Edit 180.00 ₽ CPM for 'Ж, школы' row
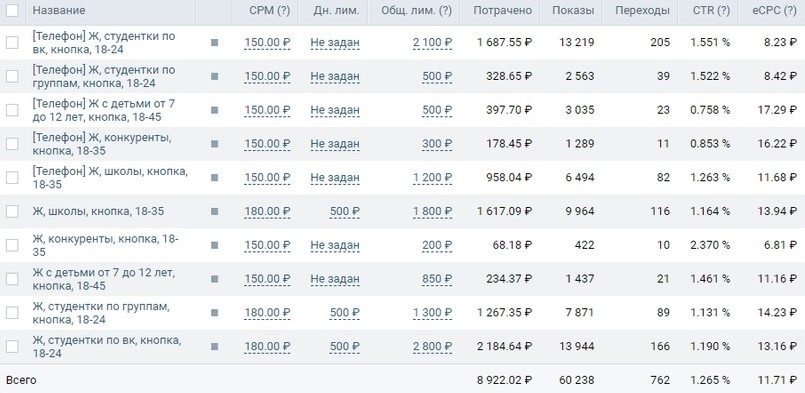This screenshot has width=805, height=393. pos(267,211)
